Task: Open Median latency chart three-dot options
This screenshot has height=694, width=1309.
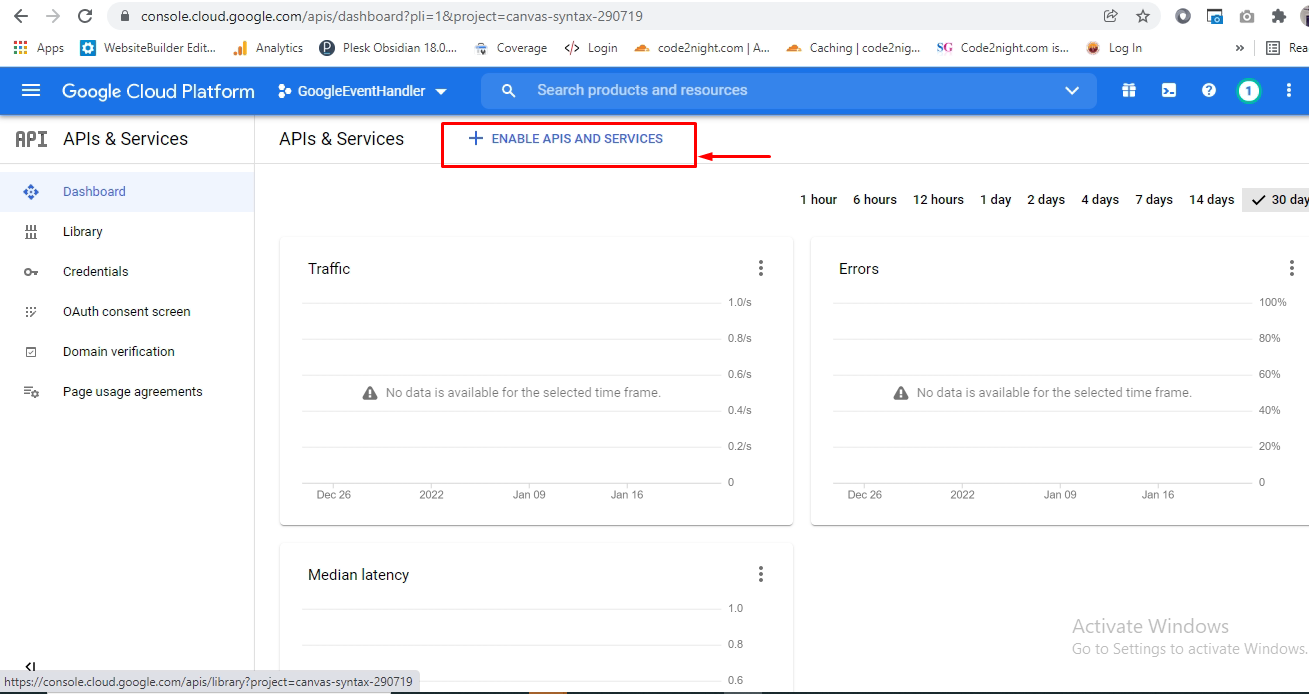Action: click(x=761, y=574)
